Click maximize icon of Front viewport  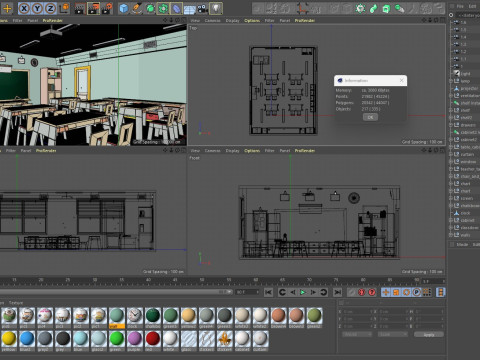[x=442, y=150]
